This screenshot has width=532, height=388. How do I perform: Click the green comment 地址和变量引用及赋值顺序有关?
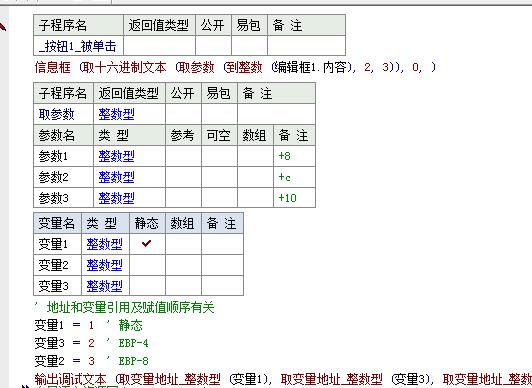(131, 307)
